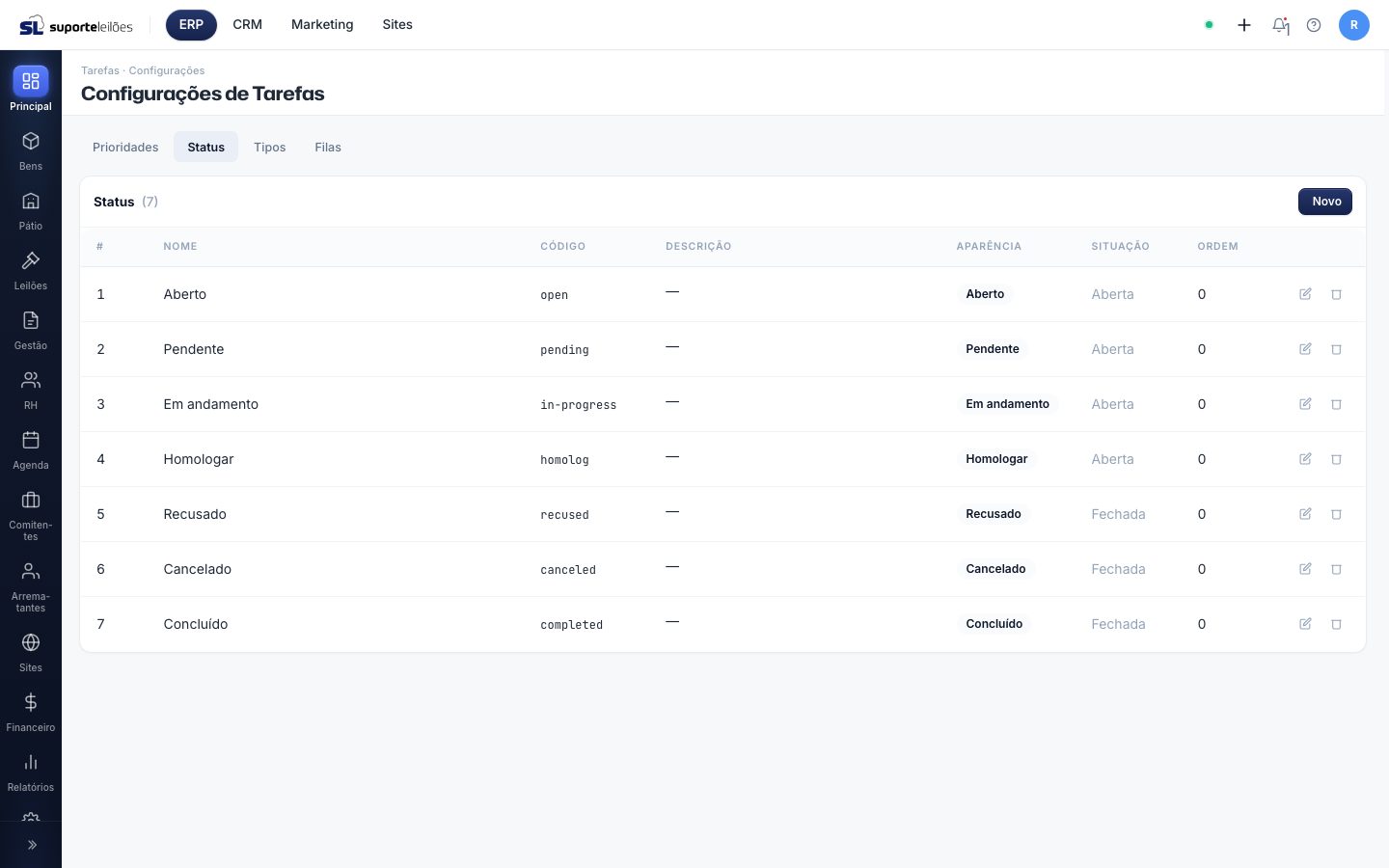The height and width of the screenshot is (868, 1389).
Task: Edit the Pendente status
Action: (1305, 349)
